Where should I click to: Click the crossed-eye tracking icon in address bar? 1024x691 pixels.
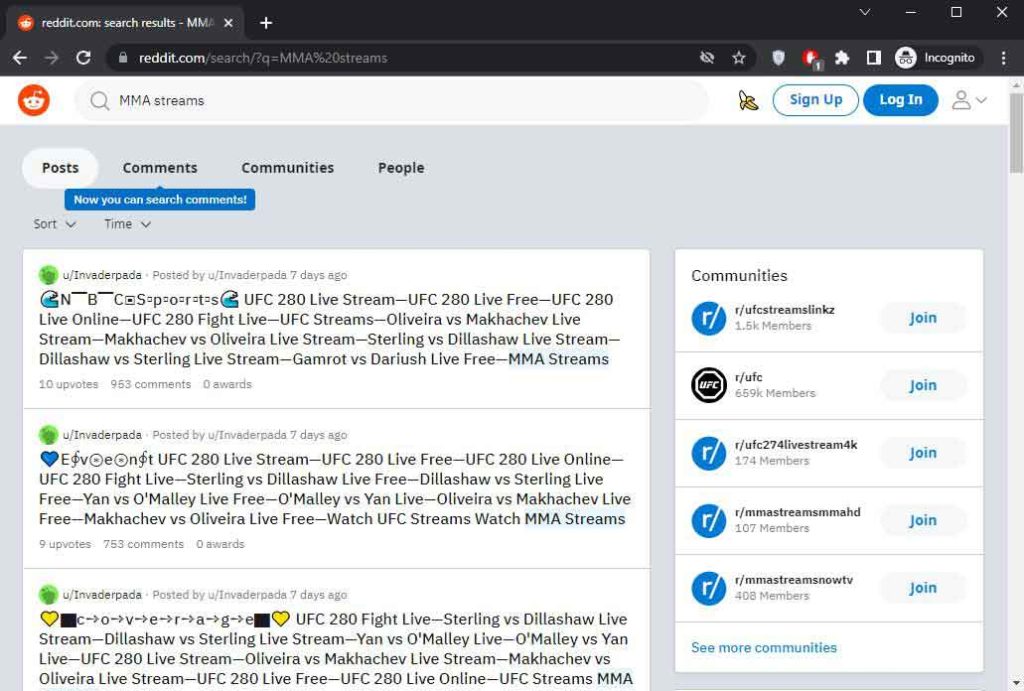coord(707,58)
